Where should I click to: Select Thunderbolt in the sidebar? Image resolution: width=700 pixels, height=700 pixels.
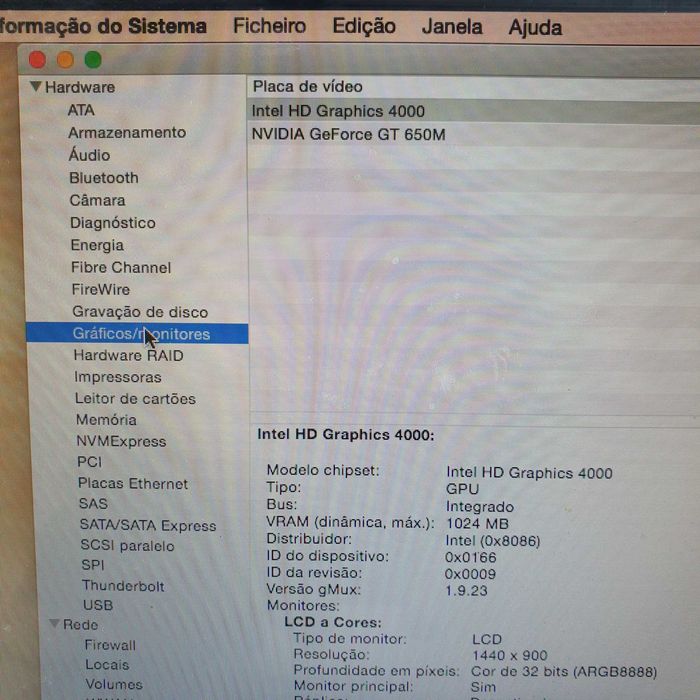[123, 586]
